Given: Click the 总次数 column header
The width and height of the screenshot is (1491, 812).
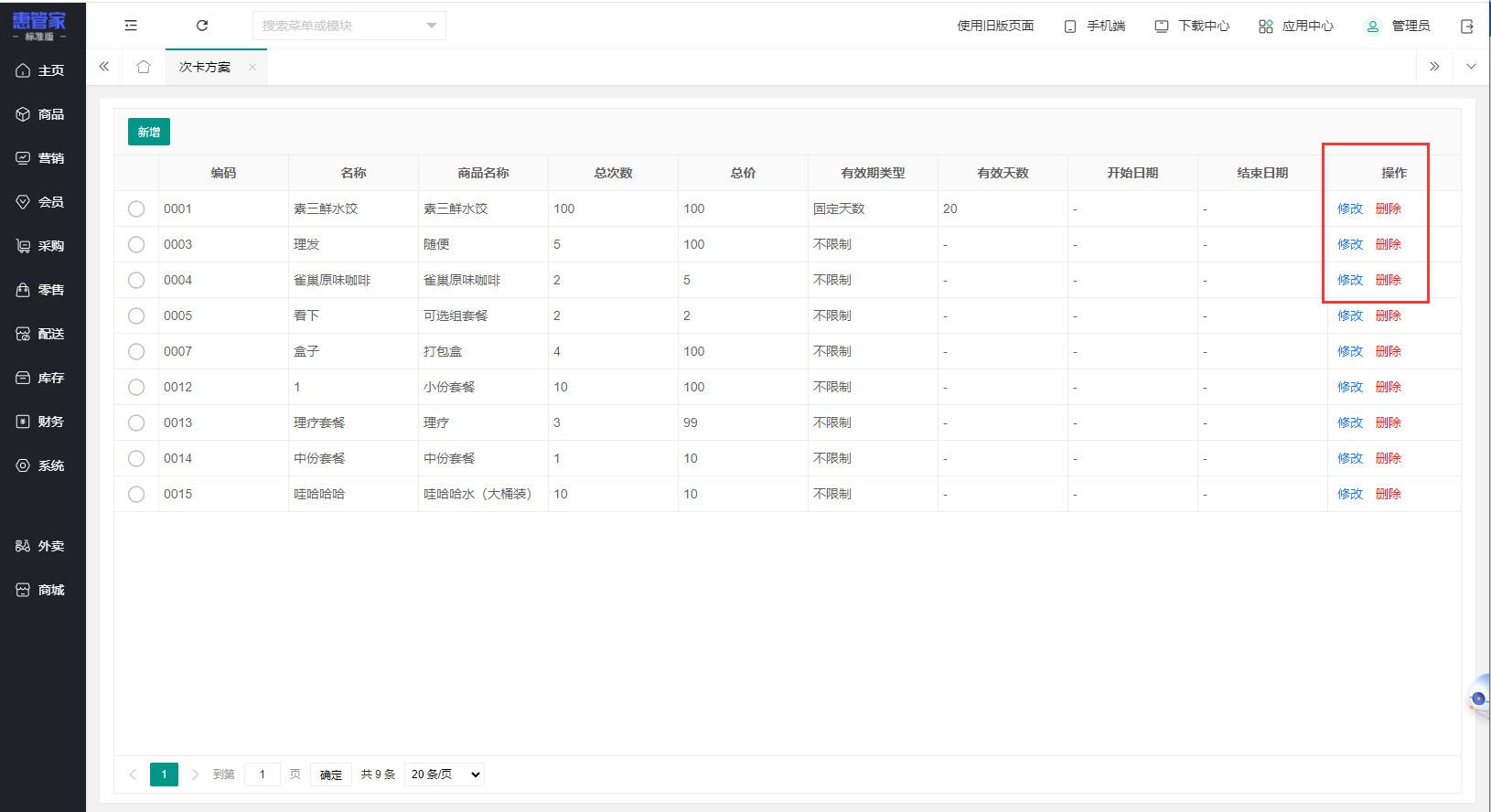Looking at the screenshot, I should click(613, 173).
